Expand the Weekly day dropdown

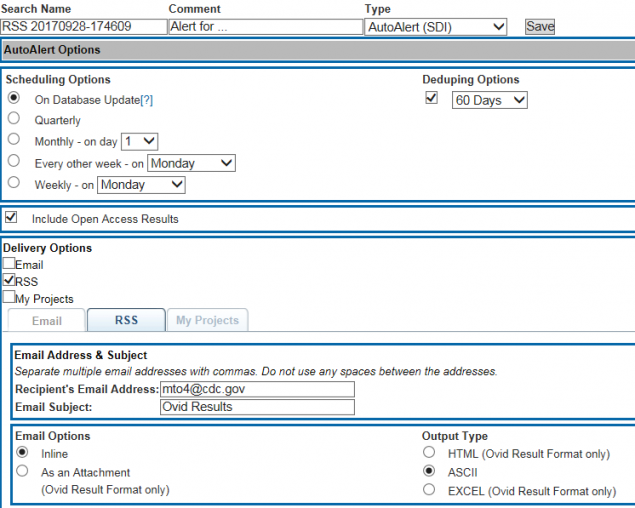[x=141, y=184]
